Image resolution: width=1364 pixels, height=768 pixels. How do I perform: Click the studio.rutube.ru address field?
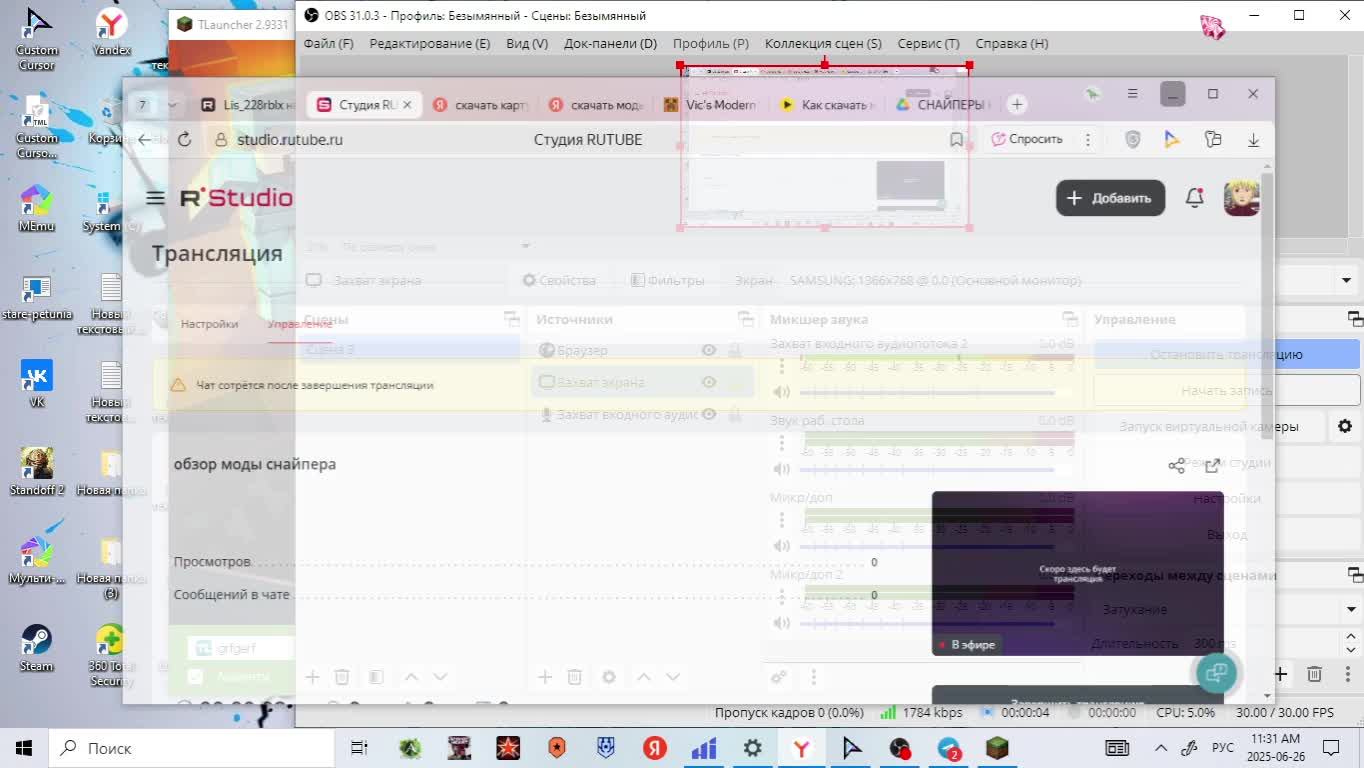pyautogui.click(x=290, y=140)
